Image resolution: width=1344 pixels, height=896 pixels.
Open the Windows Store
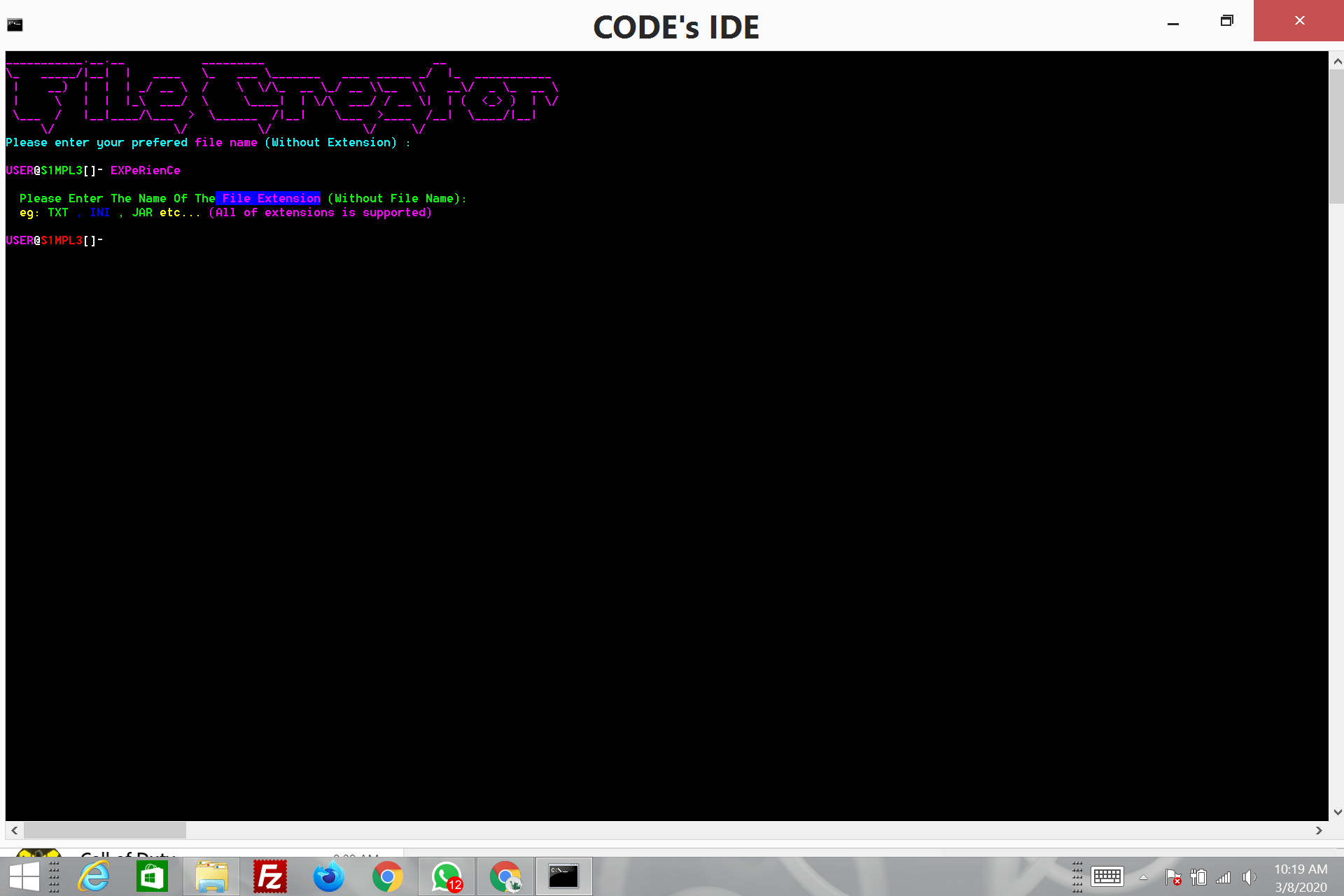point(153,876)
